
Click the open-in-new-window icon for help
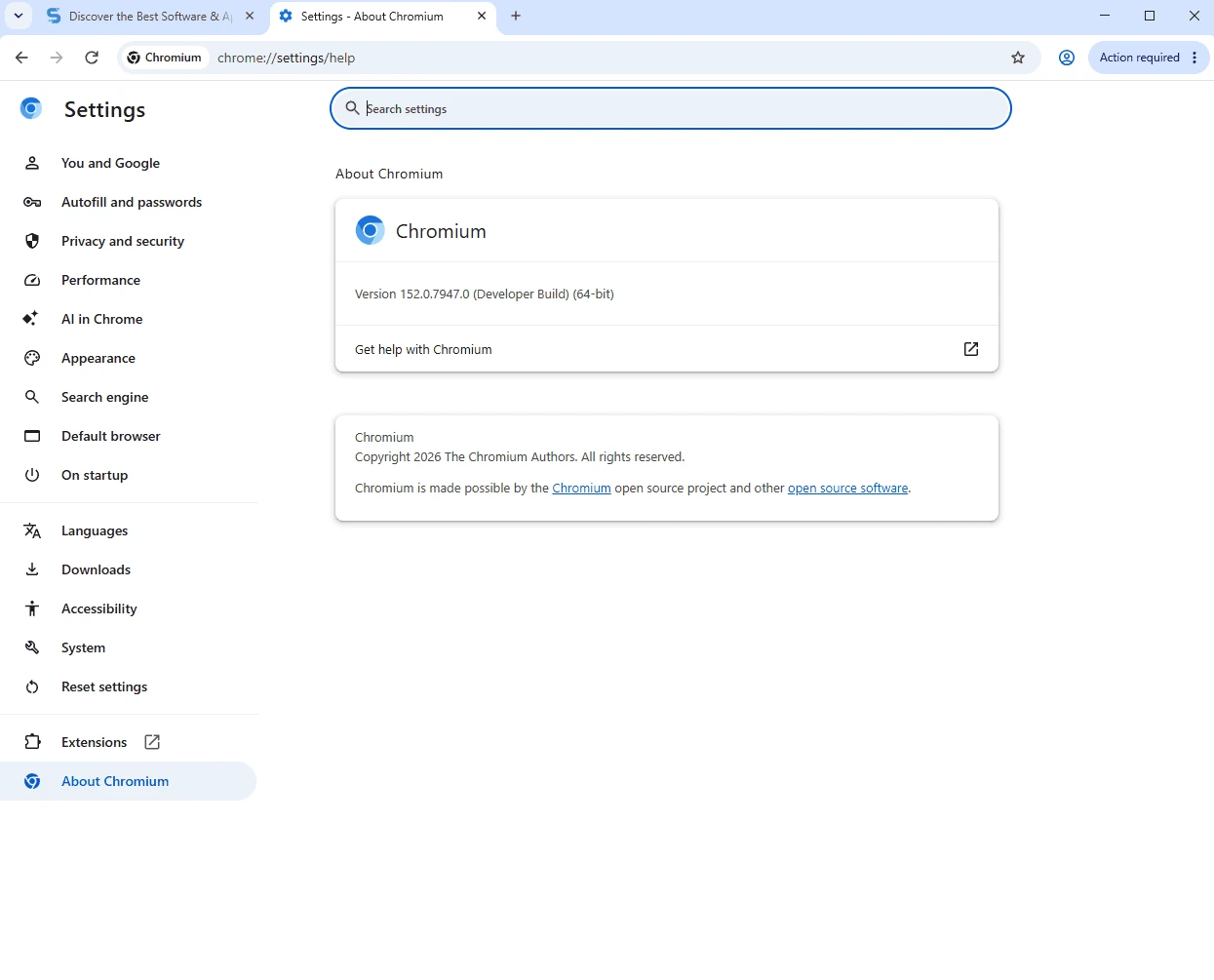pos(971,349)
